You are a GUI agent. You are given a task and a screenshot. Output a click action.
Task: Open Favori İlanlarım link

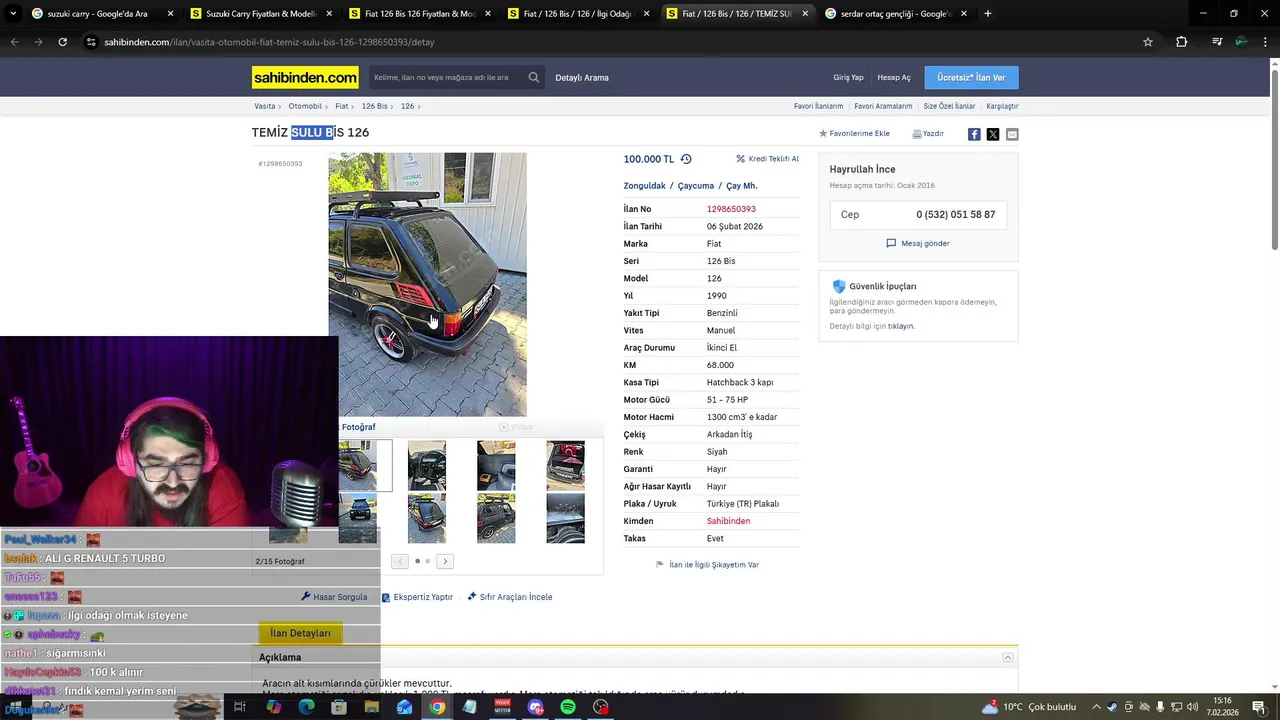point(818,106)
